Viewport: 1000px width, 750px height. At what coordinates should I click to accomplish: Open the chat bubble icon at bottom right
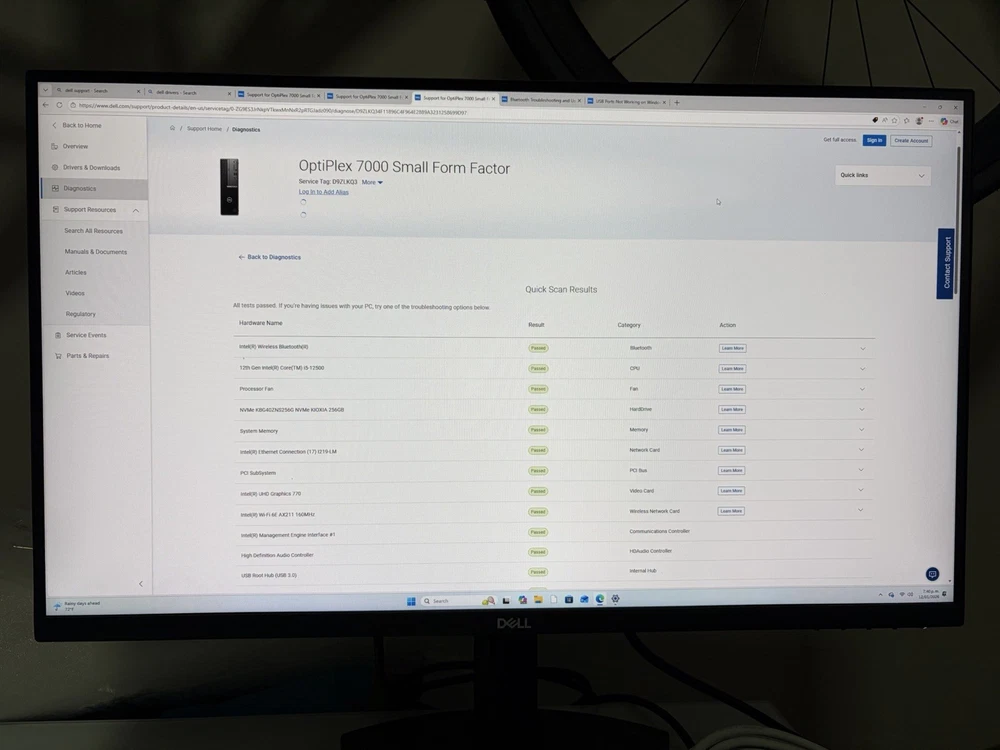tap(932, 574)
